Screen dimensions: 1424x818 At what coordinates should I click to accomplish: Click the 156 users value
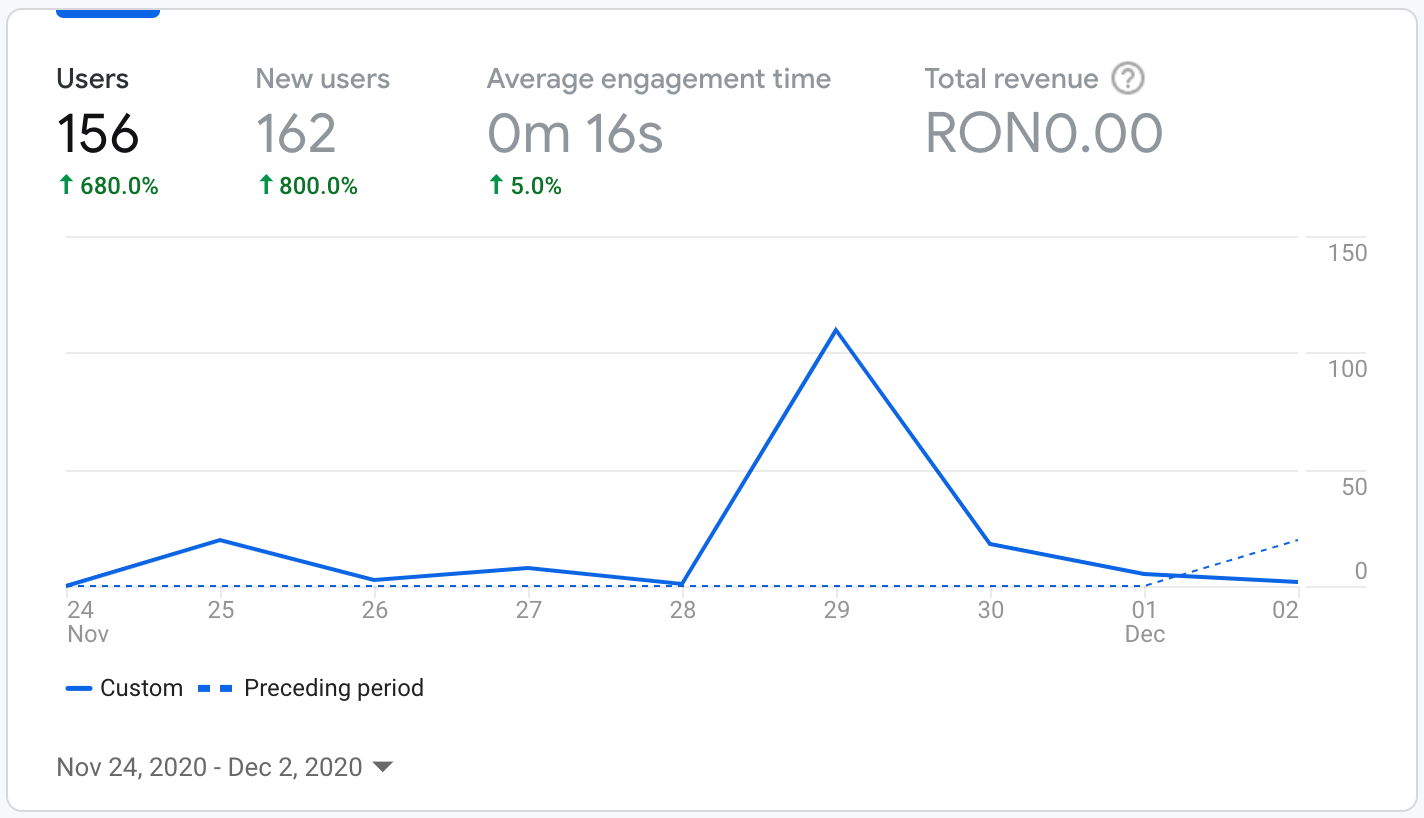click(x=98, y=133)
